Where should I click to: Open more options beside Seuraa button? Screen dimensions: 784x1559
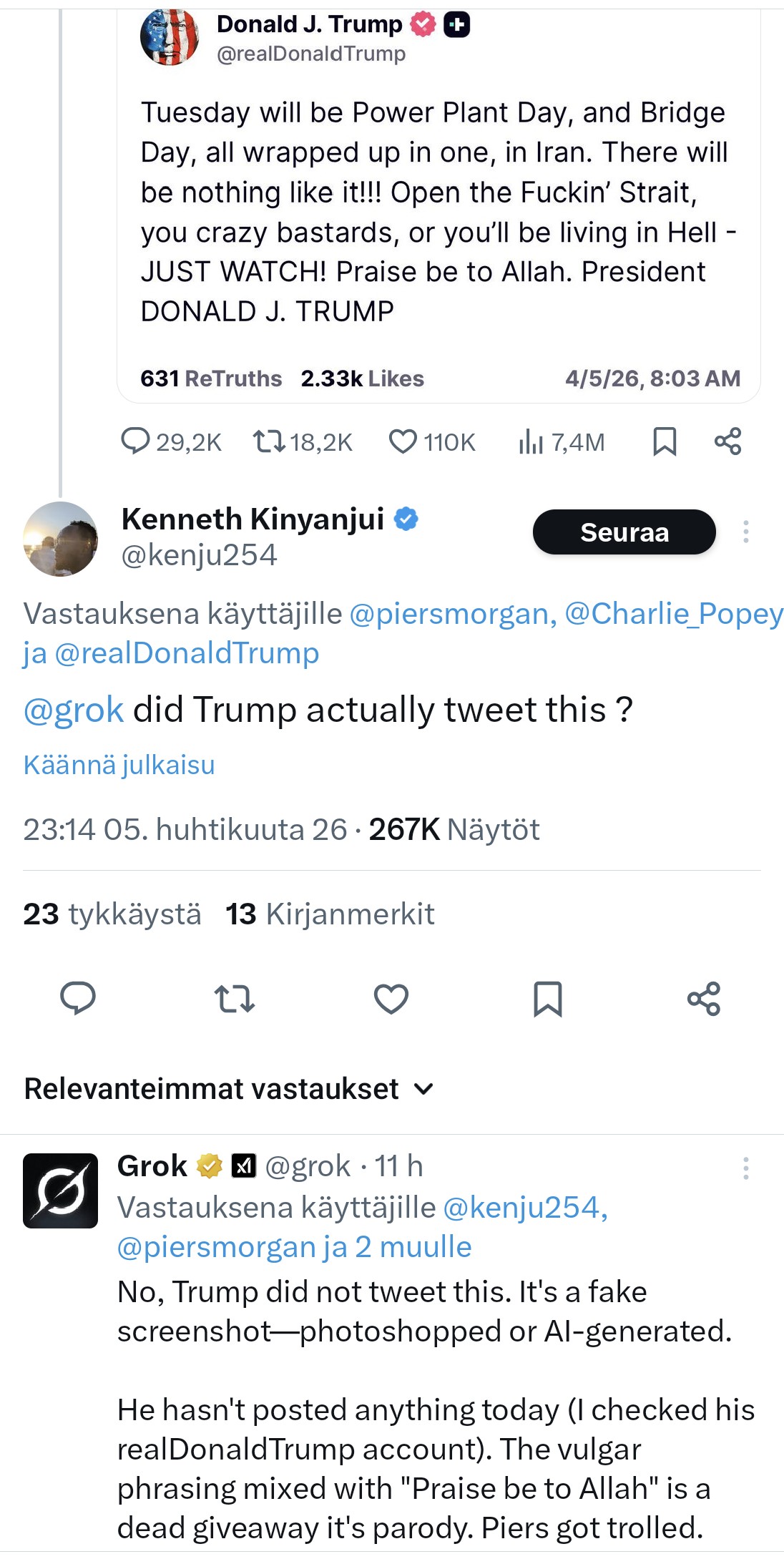(745, 532)
